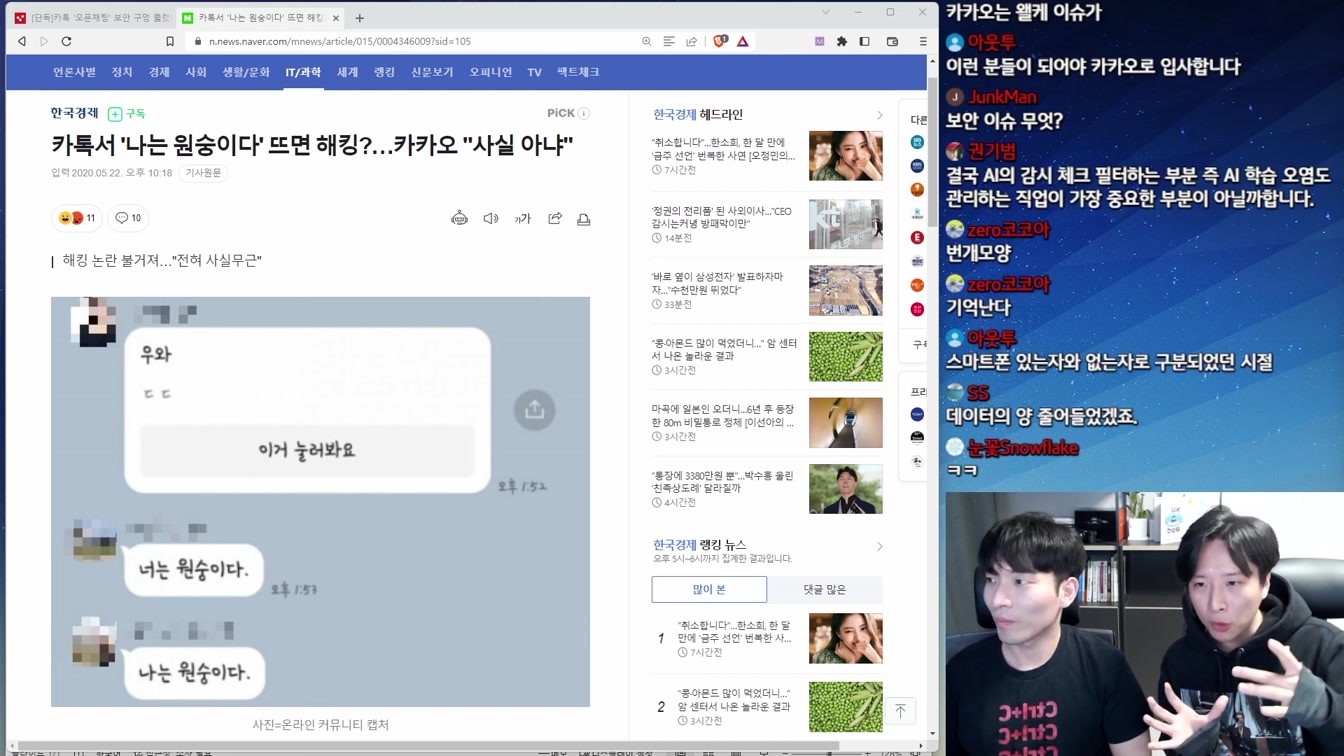Image resolution: width=1344 pixels, height=756 pixels.
Task: Open the 정치 section
Action: pos(122,73)
